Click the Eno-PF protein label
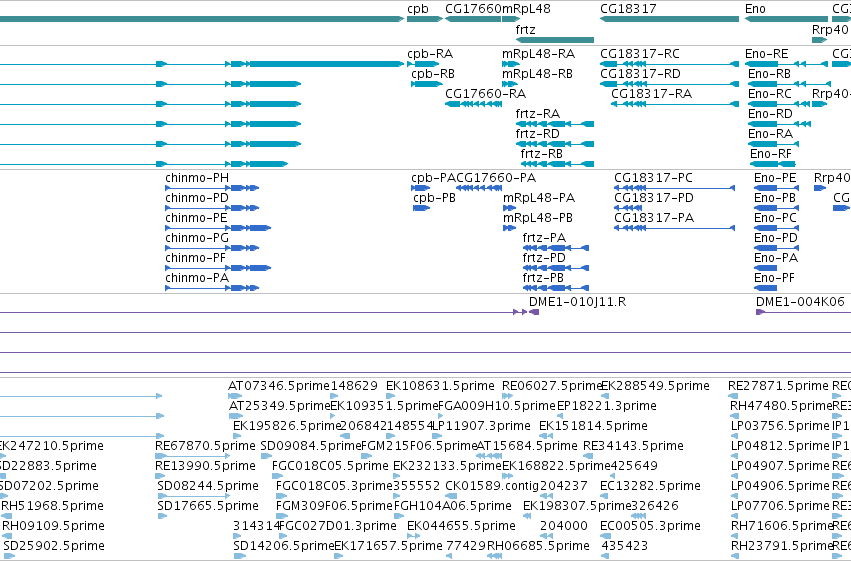Image resolution: width=851 pixels, height=561 pixels. point(774,278)
